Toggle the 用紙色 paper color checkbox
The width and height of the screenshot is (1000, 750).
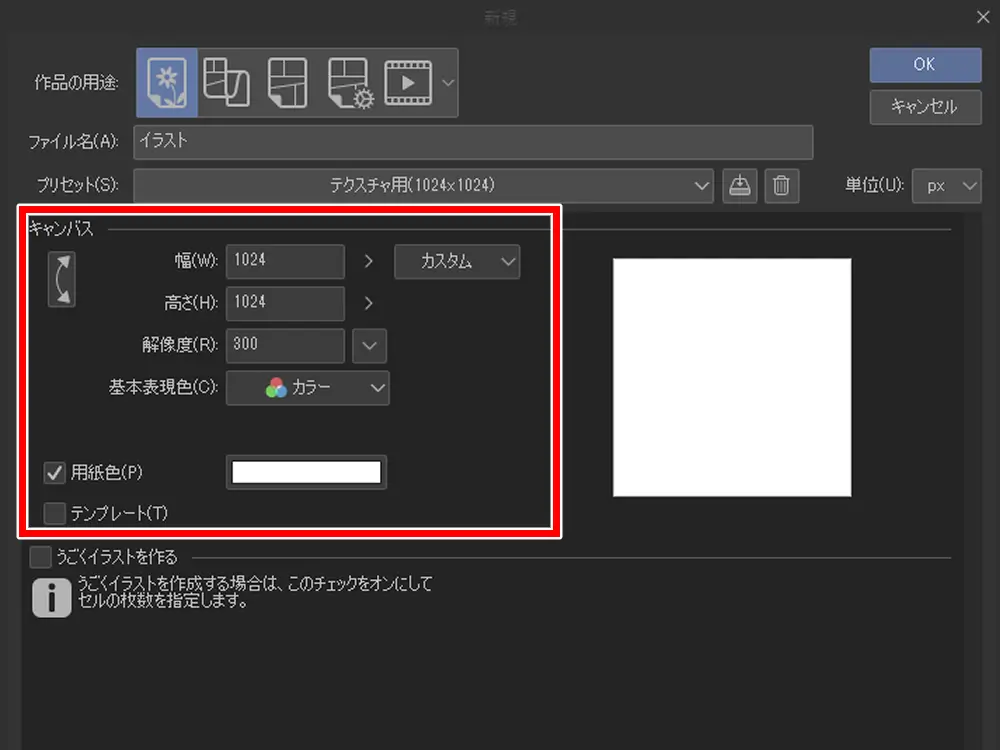coord(55,472)
